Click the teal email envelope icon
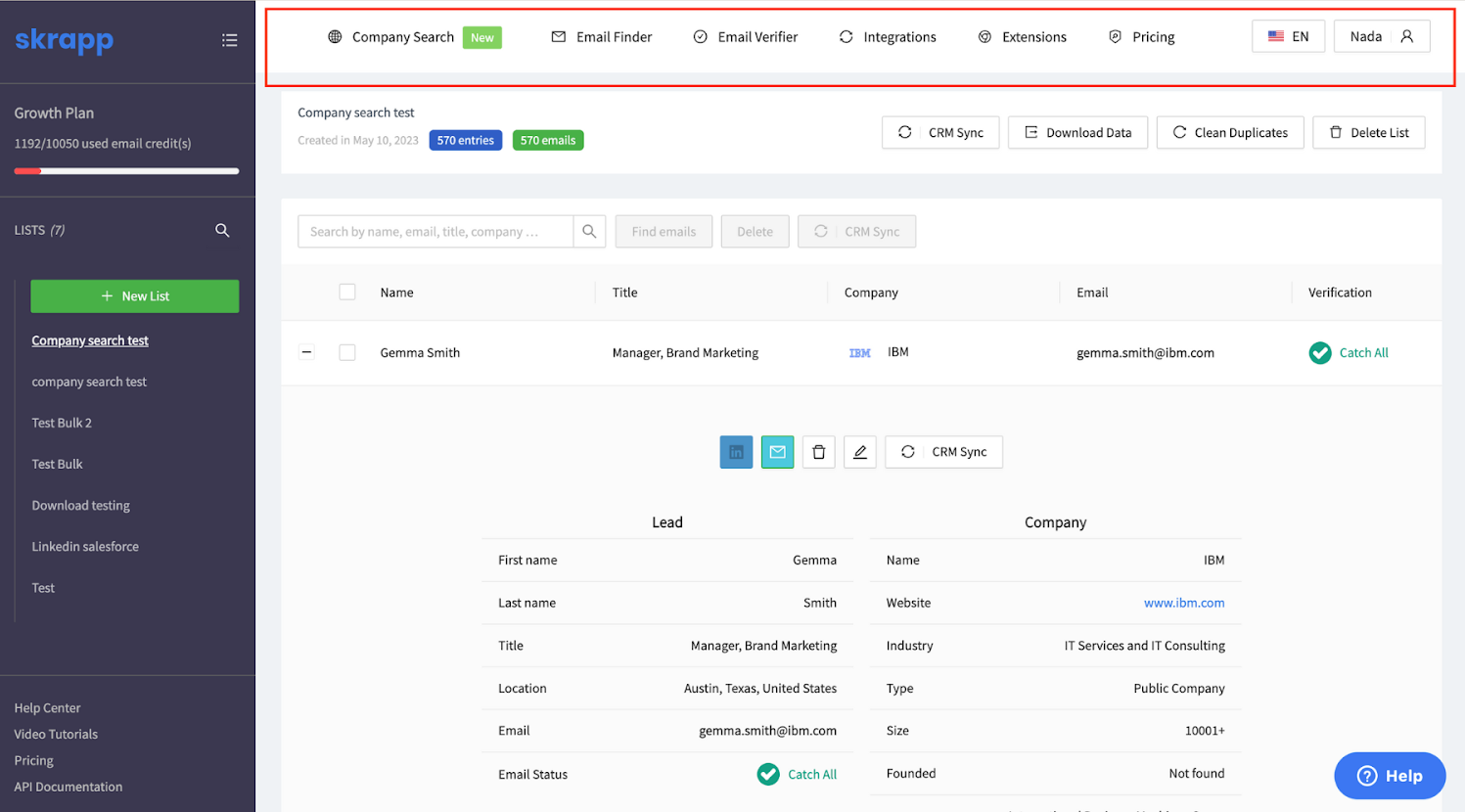 [x=777, y=452]
